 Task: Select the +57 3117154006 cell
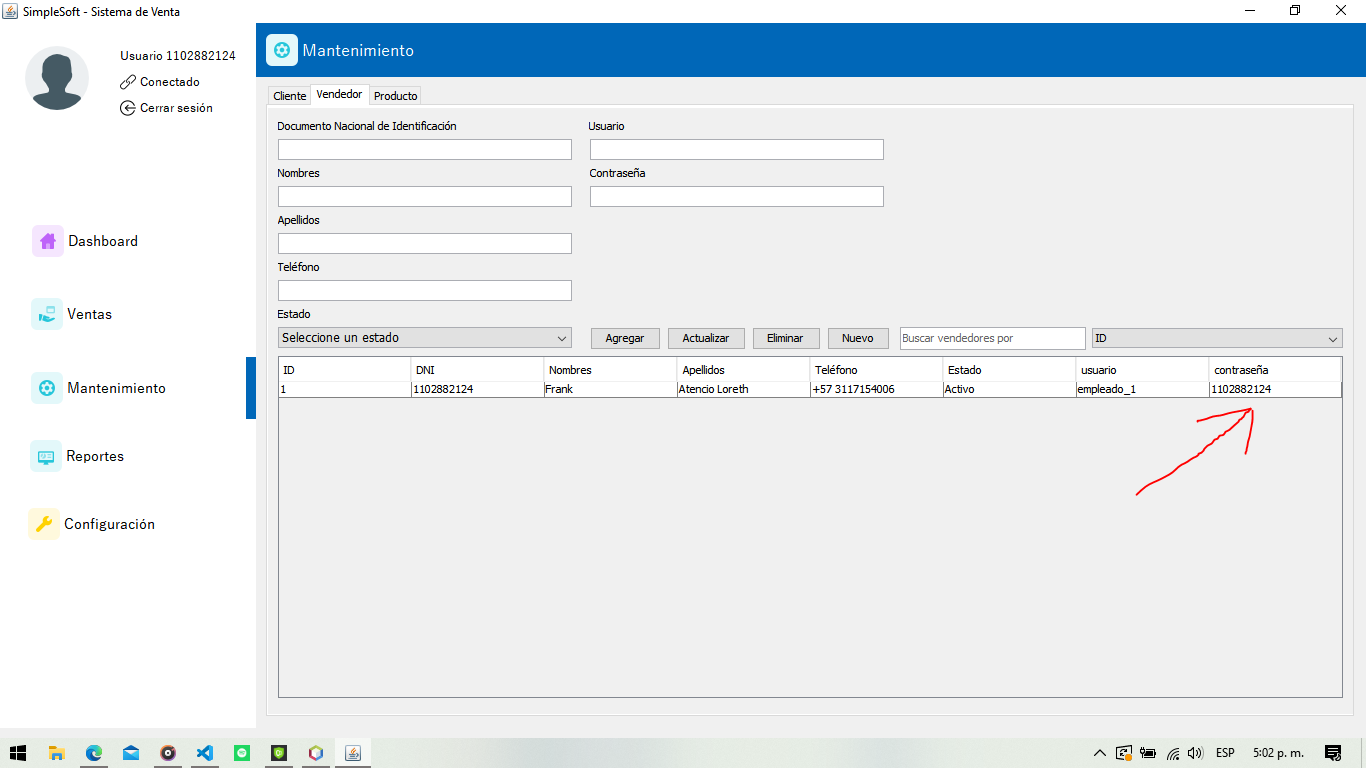point(876,389)
